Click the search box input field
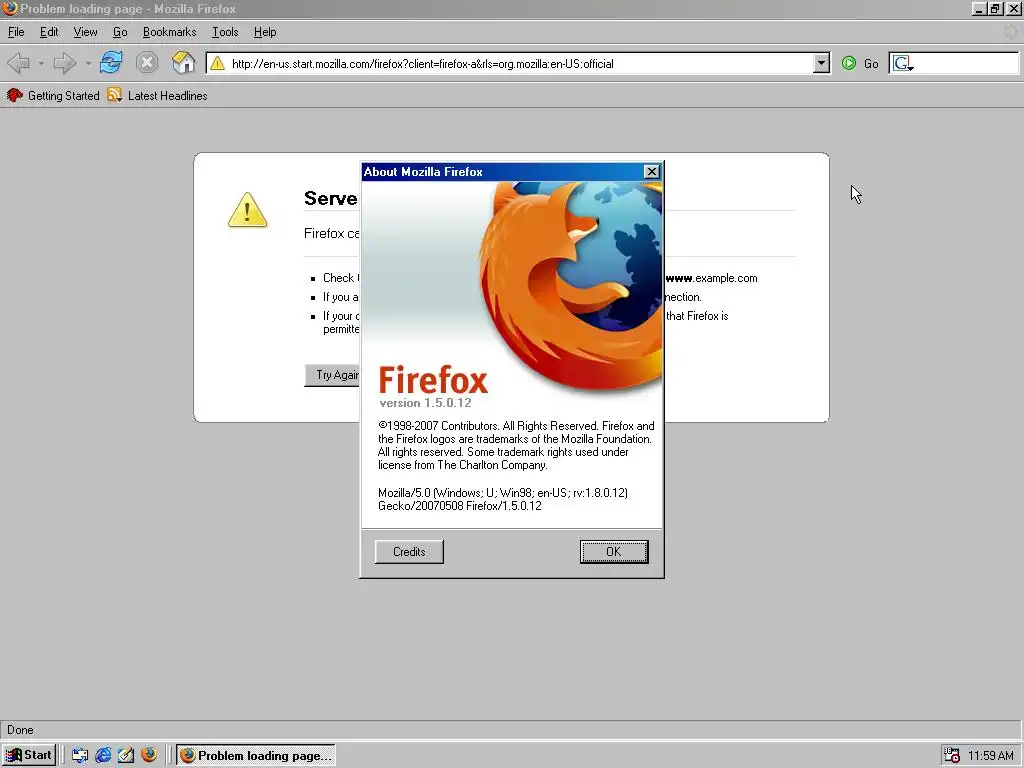Screen dimensions: 1024x768 967,63
